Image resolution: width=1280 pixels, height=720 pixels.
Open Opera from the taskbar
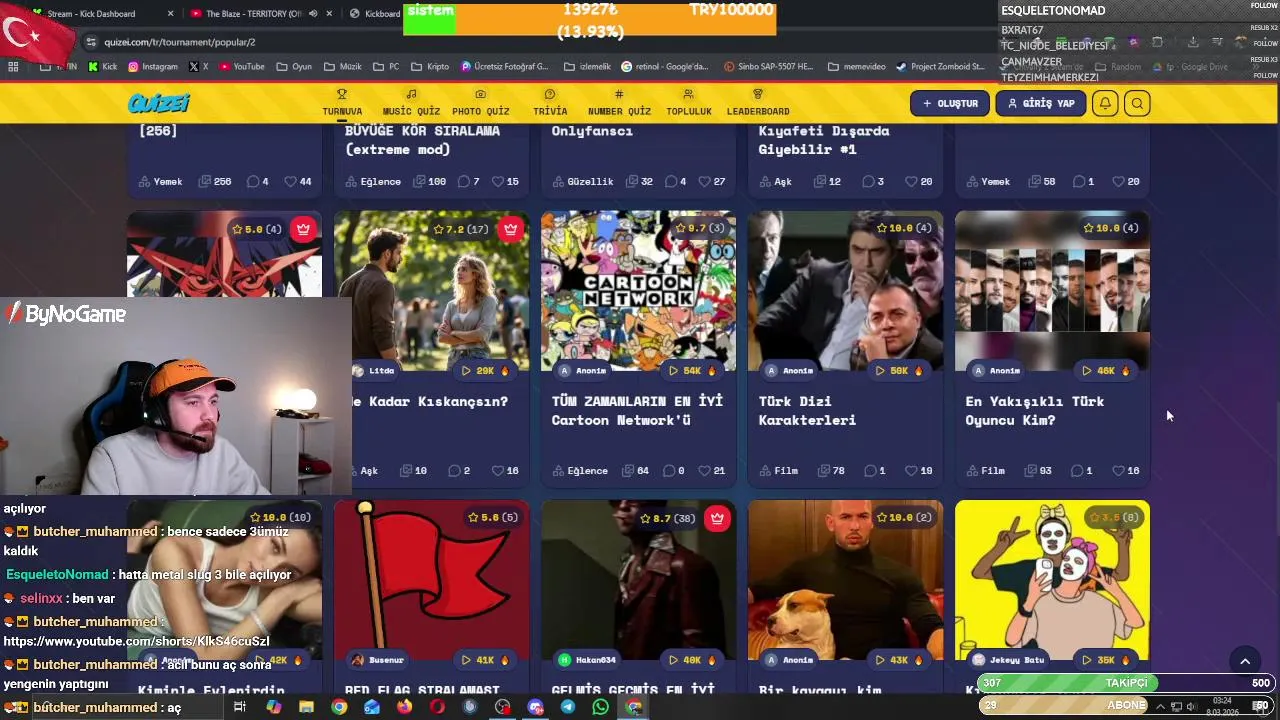coord(437,707)
